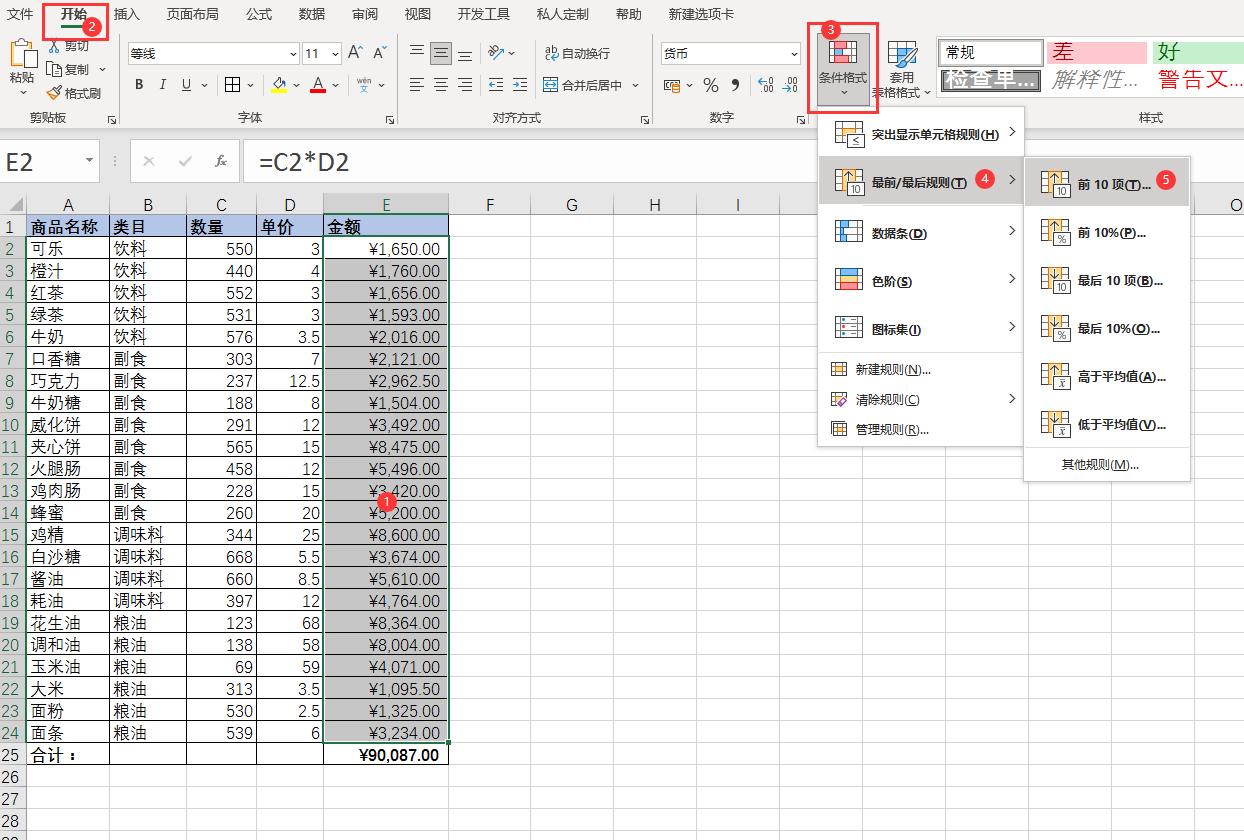1244x840 pixels.
Task: Open the font size dropdown showing 11
Action: coord(335,54)
